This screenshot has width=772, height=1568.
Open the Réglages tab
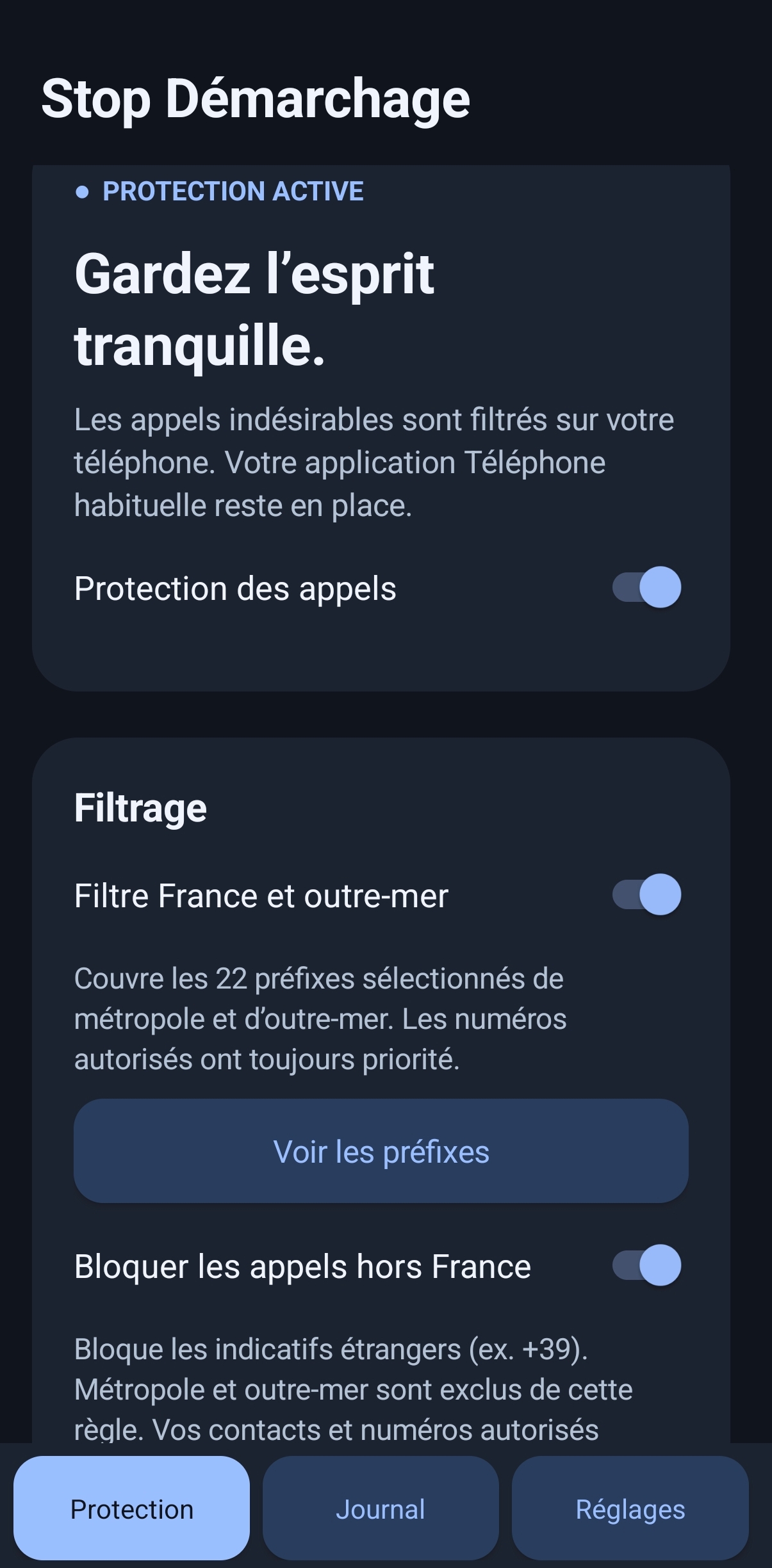pyautogui.click(x=630, y=1508)
